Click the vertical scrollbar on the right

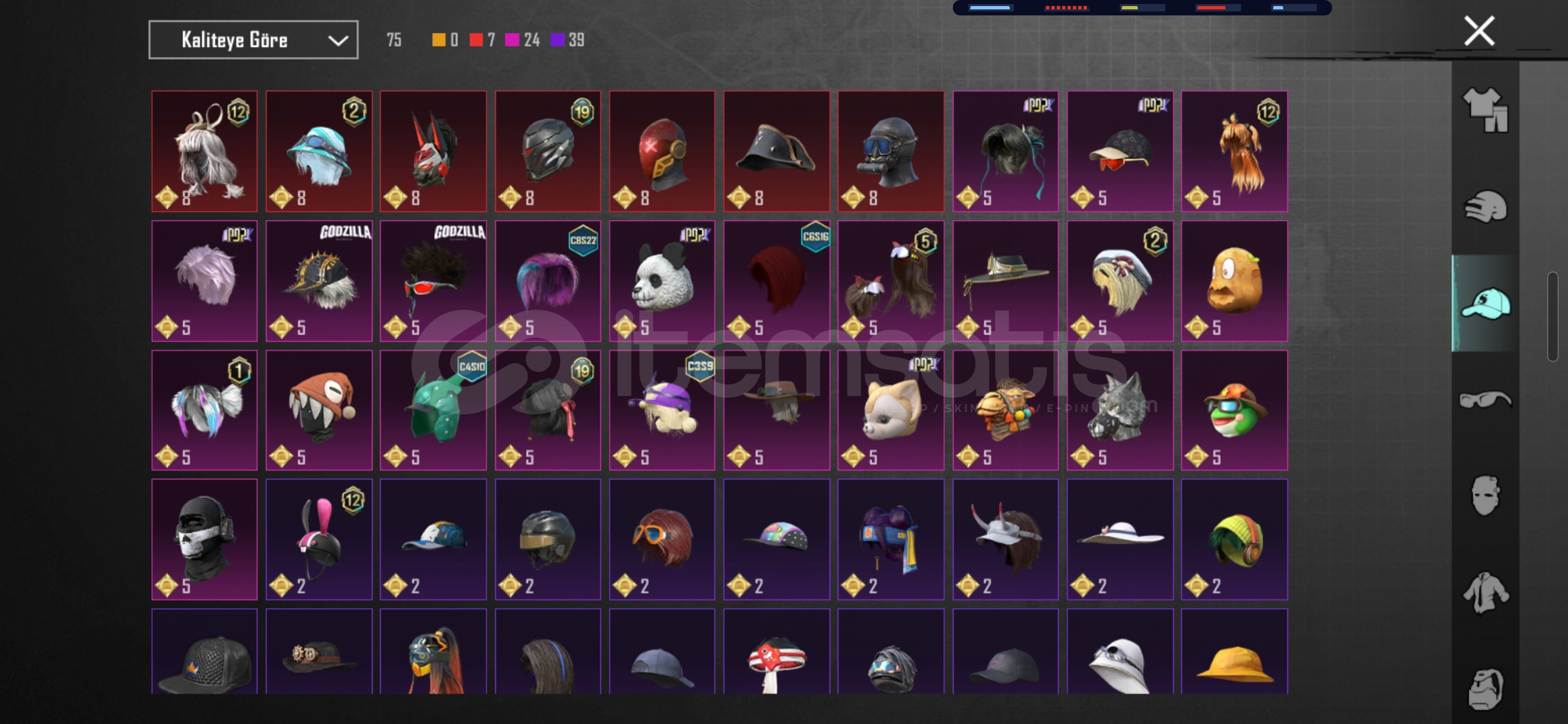(1553, 316)
